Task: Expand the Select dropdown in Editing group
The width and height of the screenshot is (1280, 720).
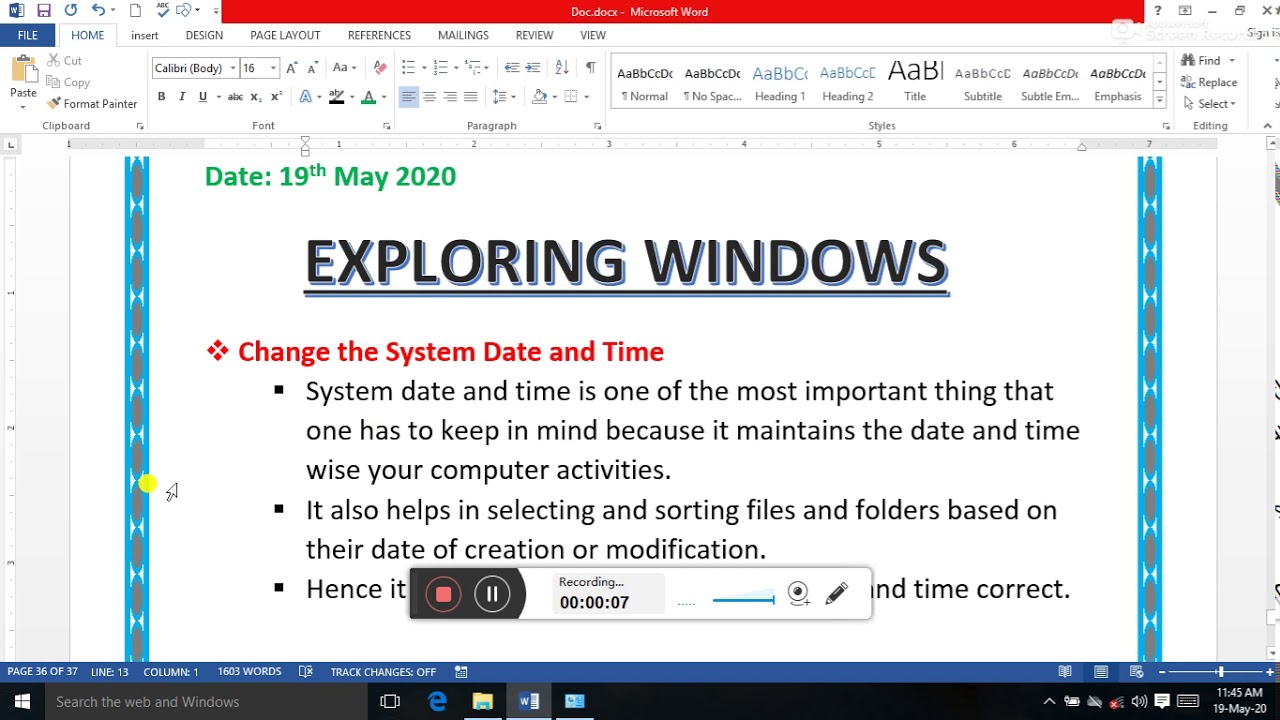Action: [x=1208, y=104]
